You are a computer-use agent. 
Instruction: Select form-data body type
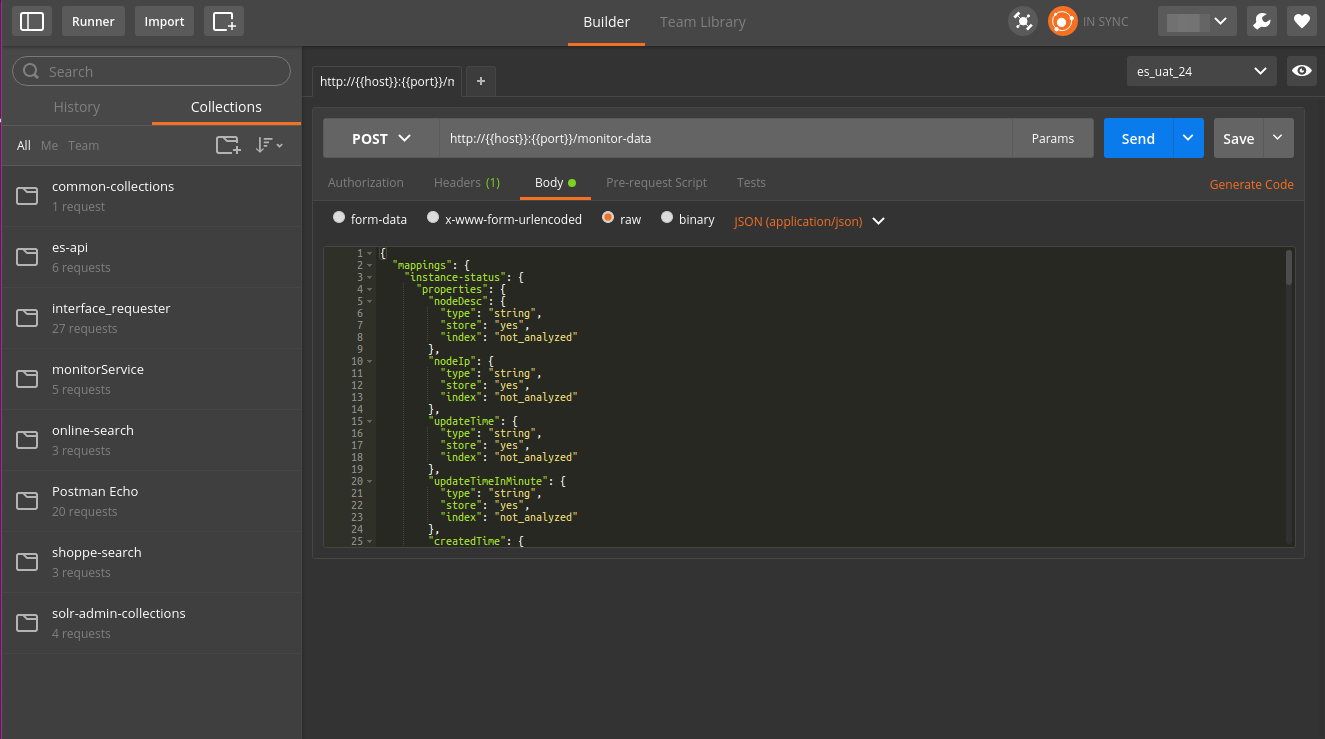pos(339,218)
